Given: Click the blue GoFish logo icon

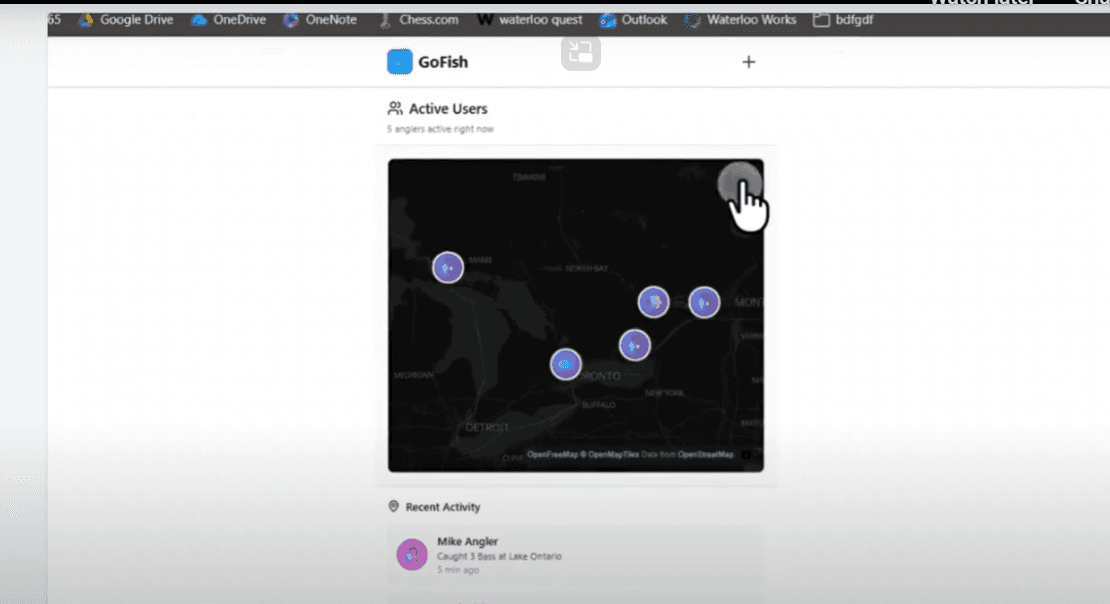Looking at the screenshot, I should (399, 62).
